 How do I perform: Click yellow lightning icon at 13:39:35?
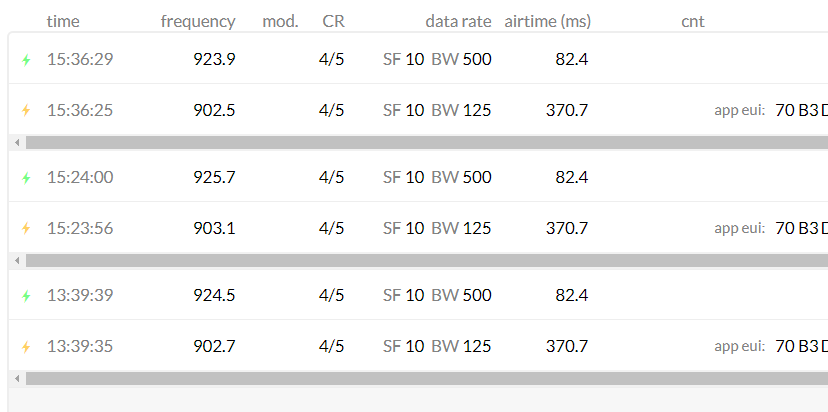[x=26, y=347]
